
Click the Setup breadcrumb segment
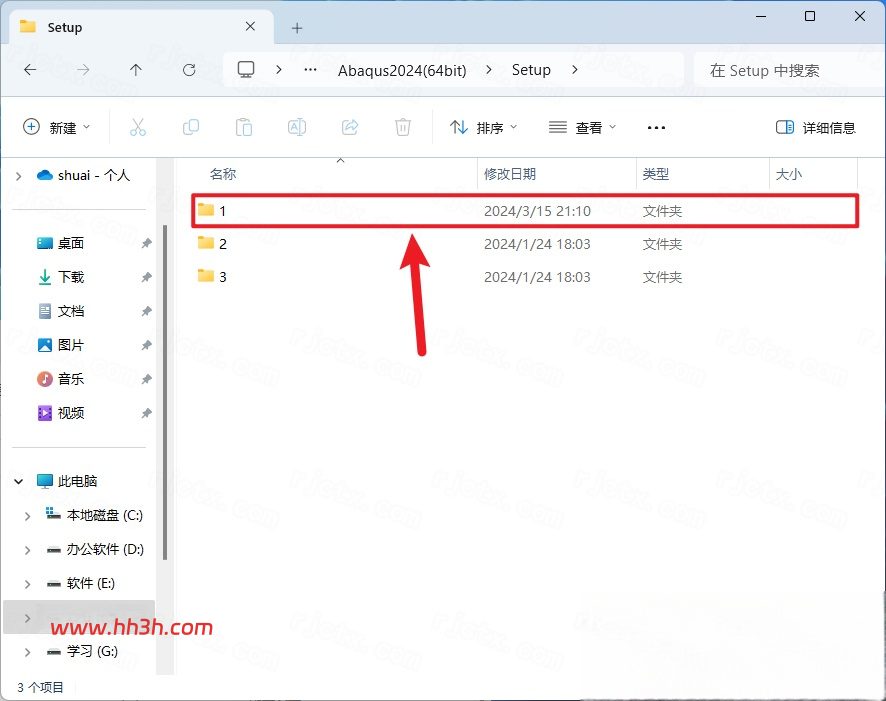point(531,70)
